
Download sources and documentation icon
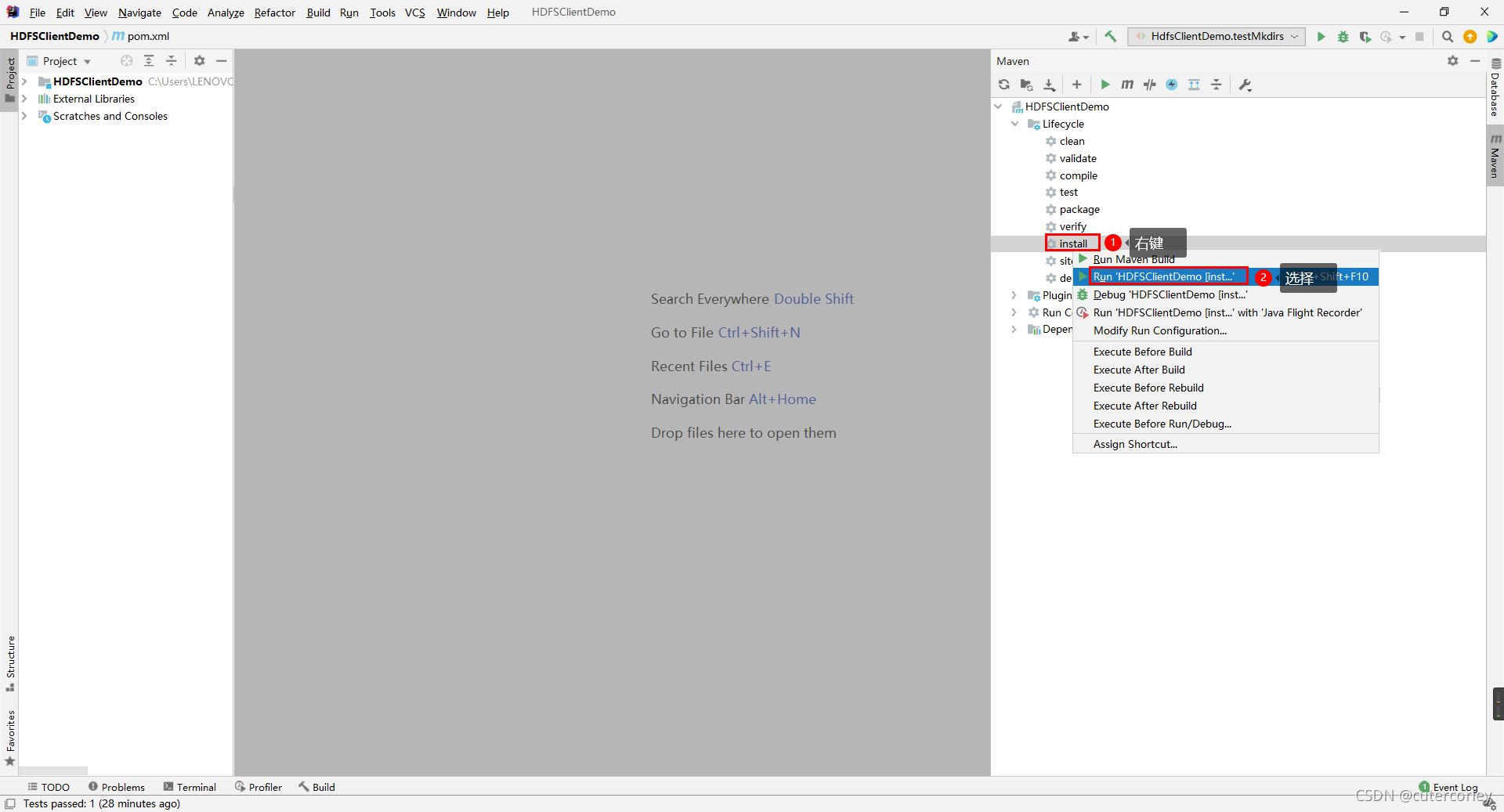tap(1050, 85)
